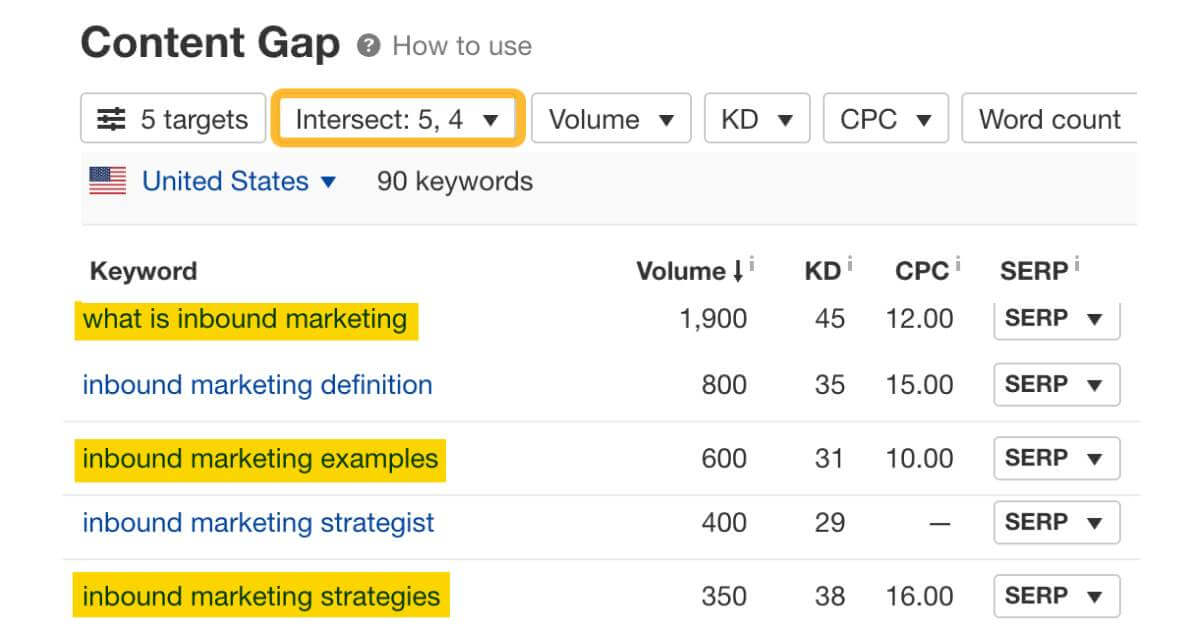Open the CPC filter dropdown
This screenshot has height=628, width=1200.
click(885, 119)
